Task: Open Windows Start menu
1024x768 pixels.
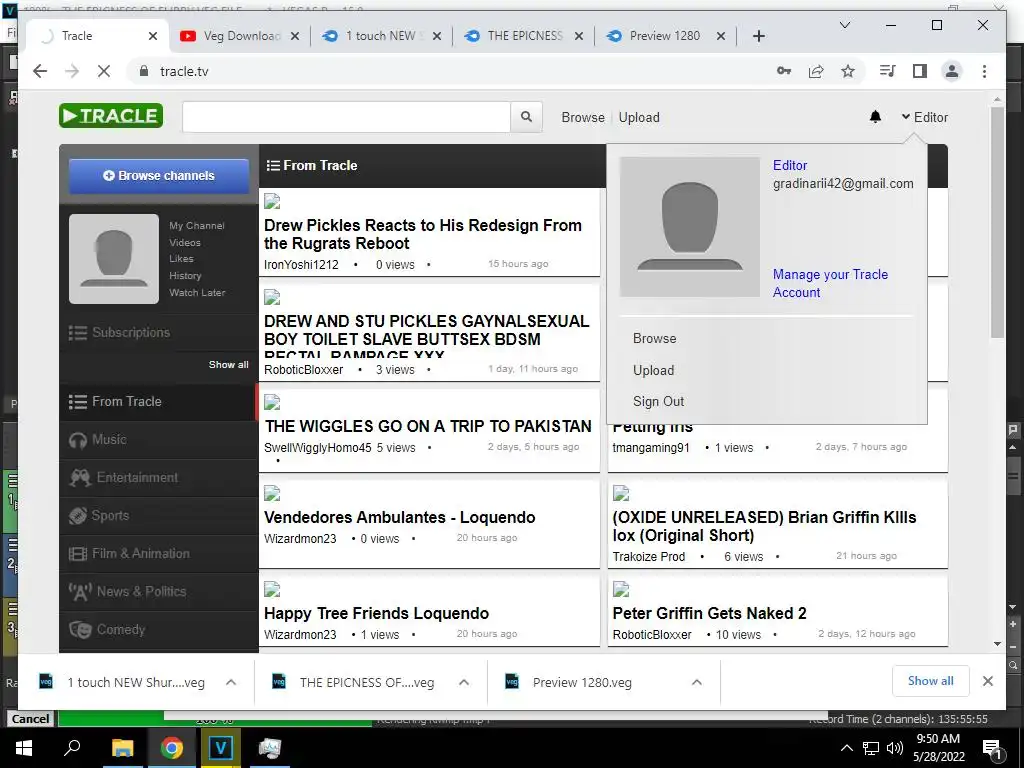Action: (x=24, y=748)
